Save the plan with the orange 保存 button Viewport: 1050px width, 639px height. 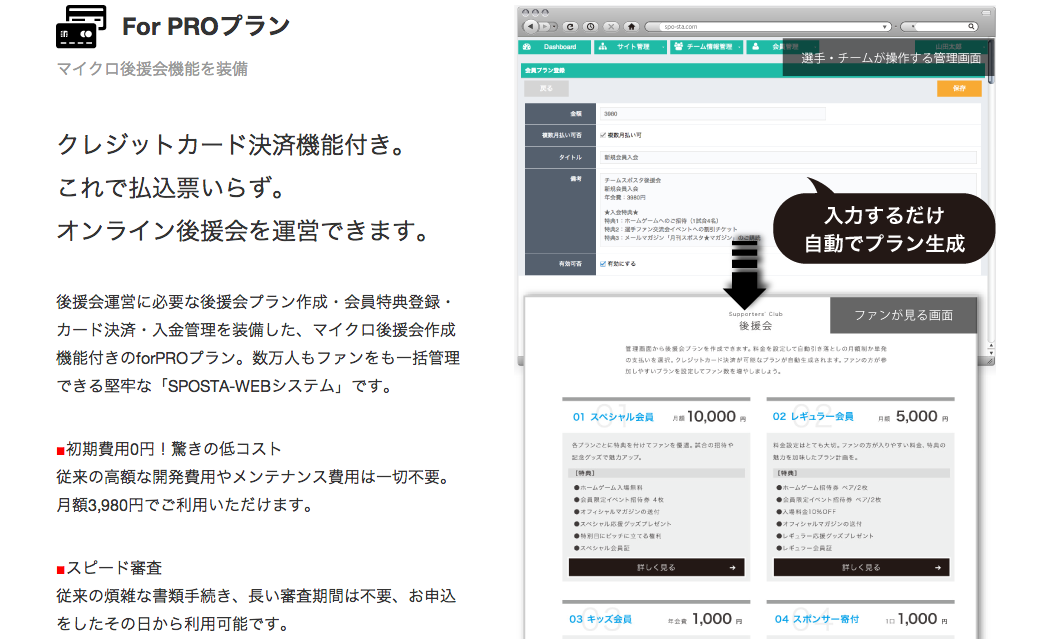[959, 88]
